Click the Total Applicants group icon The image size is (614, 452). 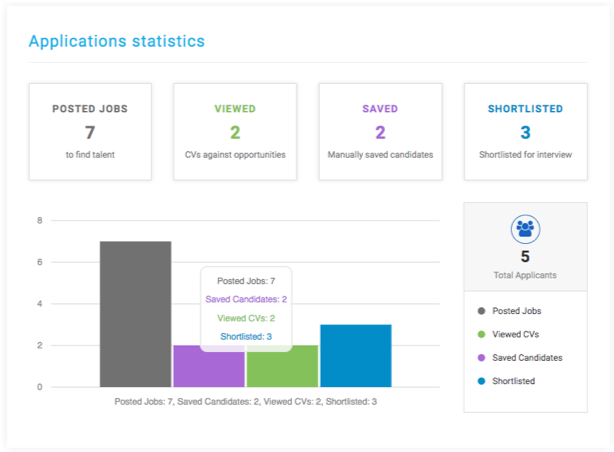pyautogui.click(x=524, y=229)
